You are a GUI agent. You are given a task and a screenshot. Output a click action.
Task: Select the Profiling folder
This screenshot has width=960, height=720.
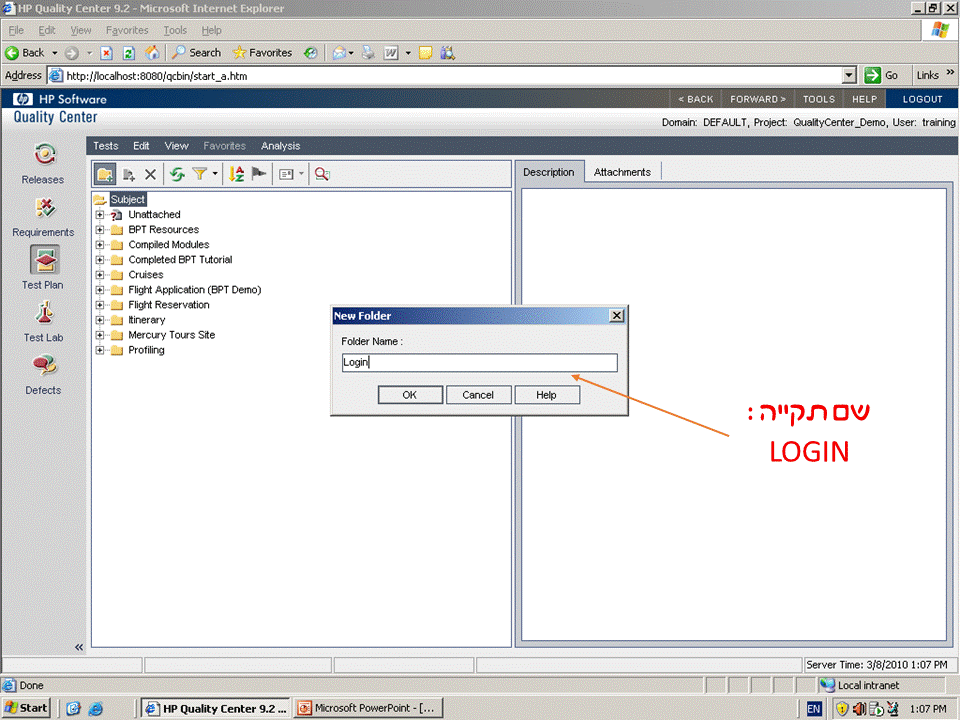pyautogui.click(x=146, y=350)
